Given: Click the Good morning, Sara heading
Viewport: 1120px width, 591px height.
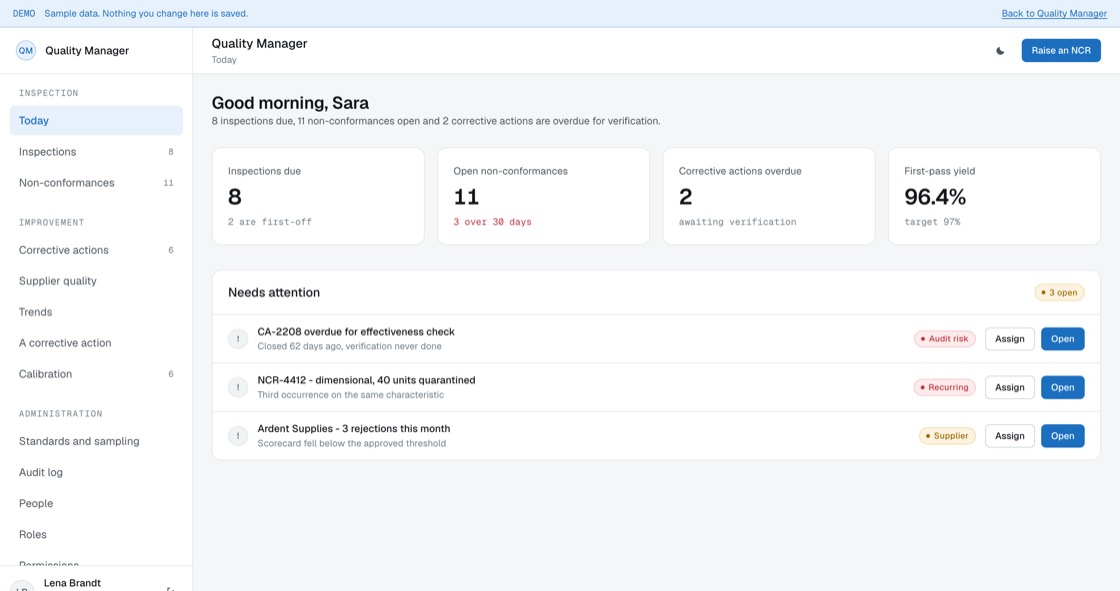Looking at the screenshot, I should pos(290,103).
